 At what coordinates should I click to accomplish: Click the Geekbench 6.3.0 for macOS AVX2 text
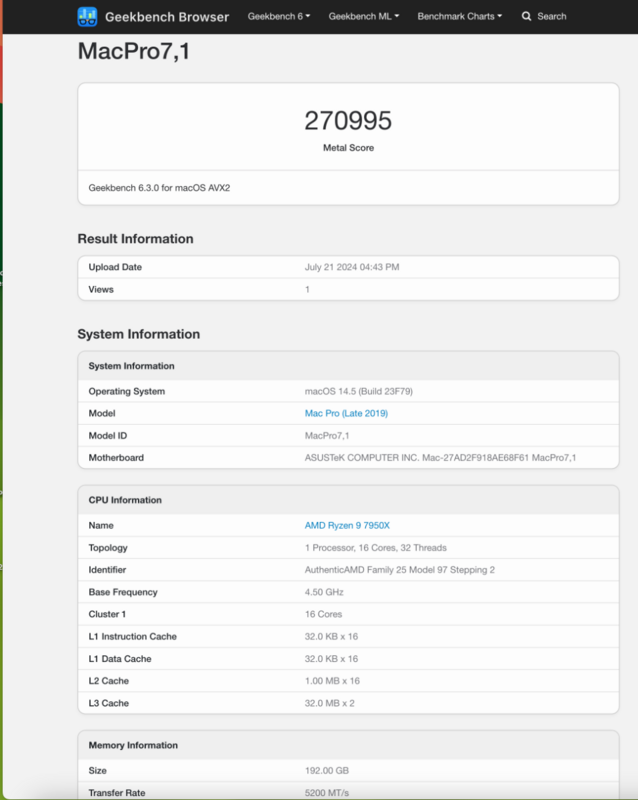coord(166,187)
